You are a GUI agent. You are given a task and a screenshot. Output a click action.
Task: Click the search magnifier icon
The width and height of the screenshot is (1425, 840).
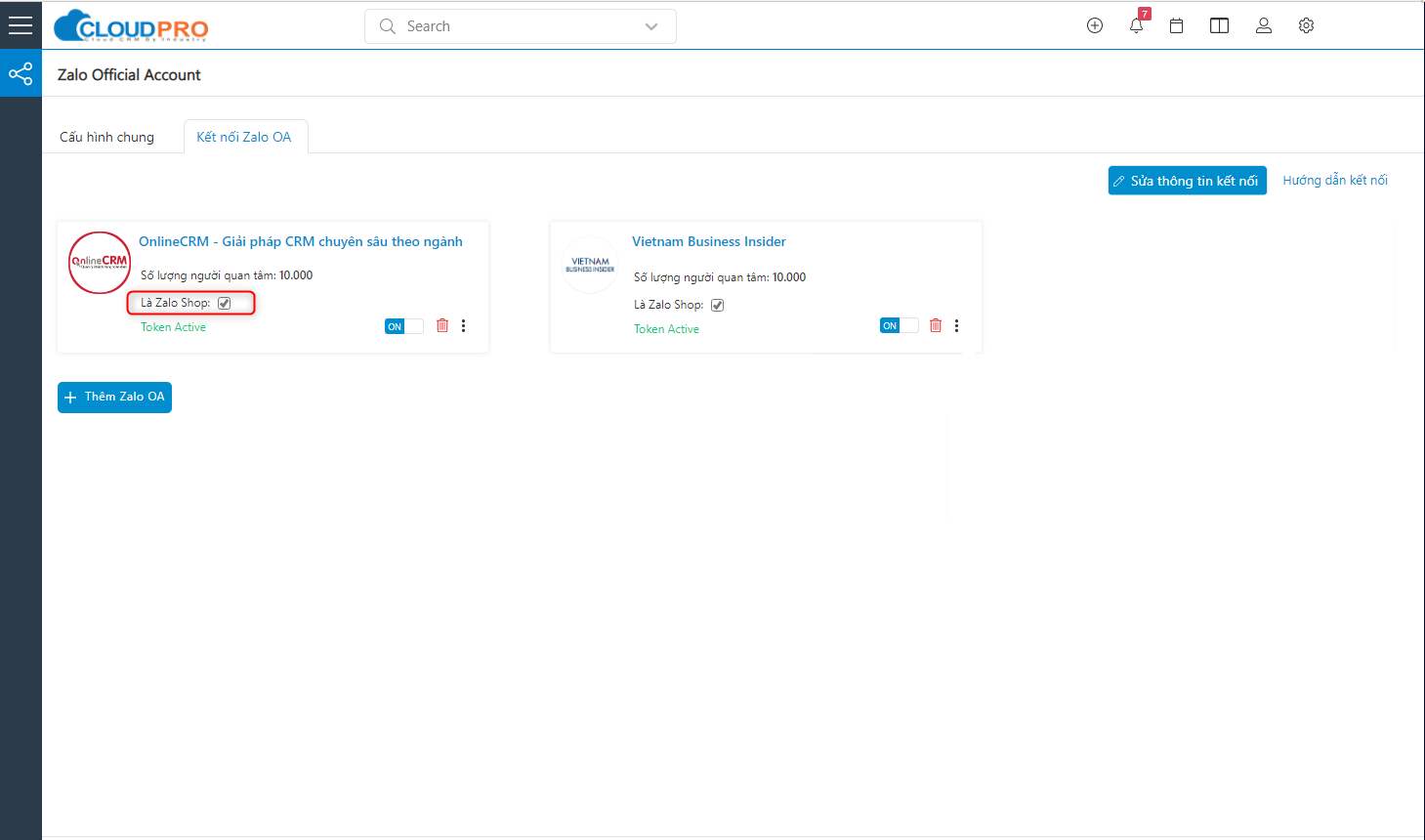pyautogui.click(x=388, y=26)
